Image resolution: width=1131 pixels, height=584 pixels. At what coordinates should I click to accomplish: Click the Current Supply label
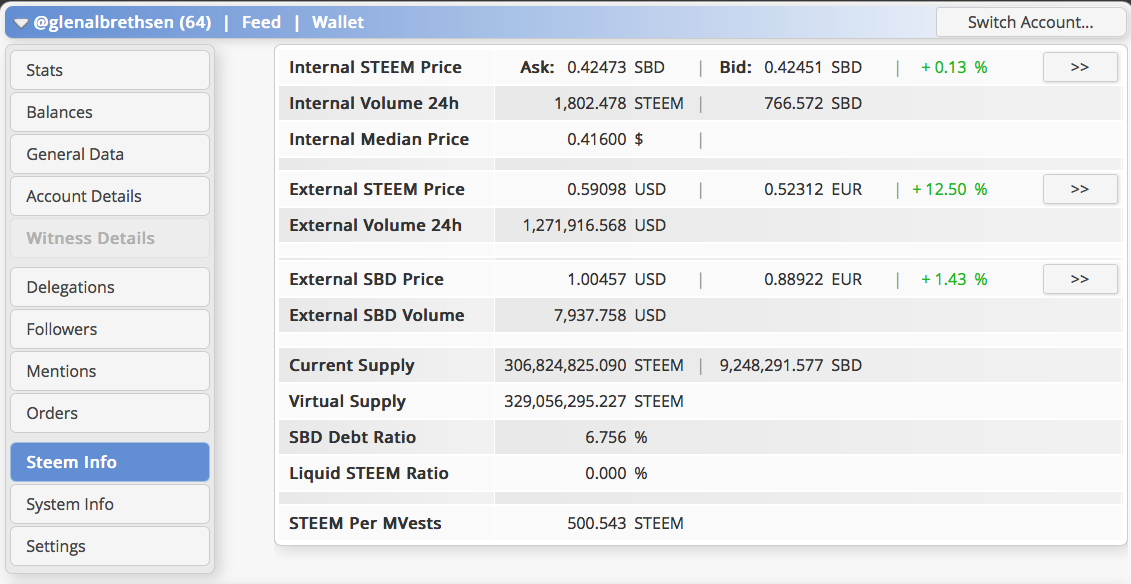pos(351,366)
